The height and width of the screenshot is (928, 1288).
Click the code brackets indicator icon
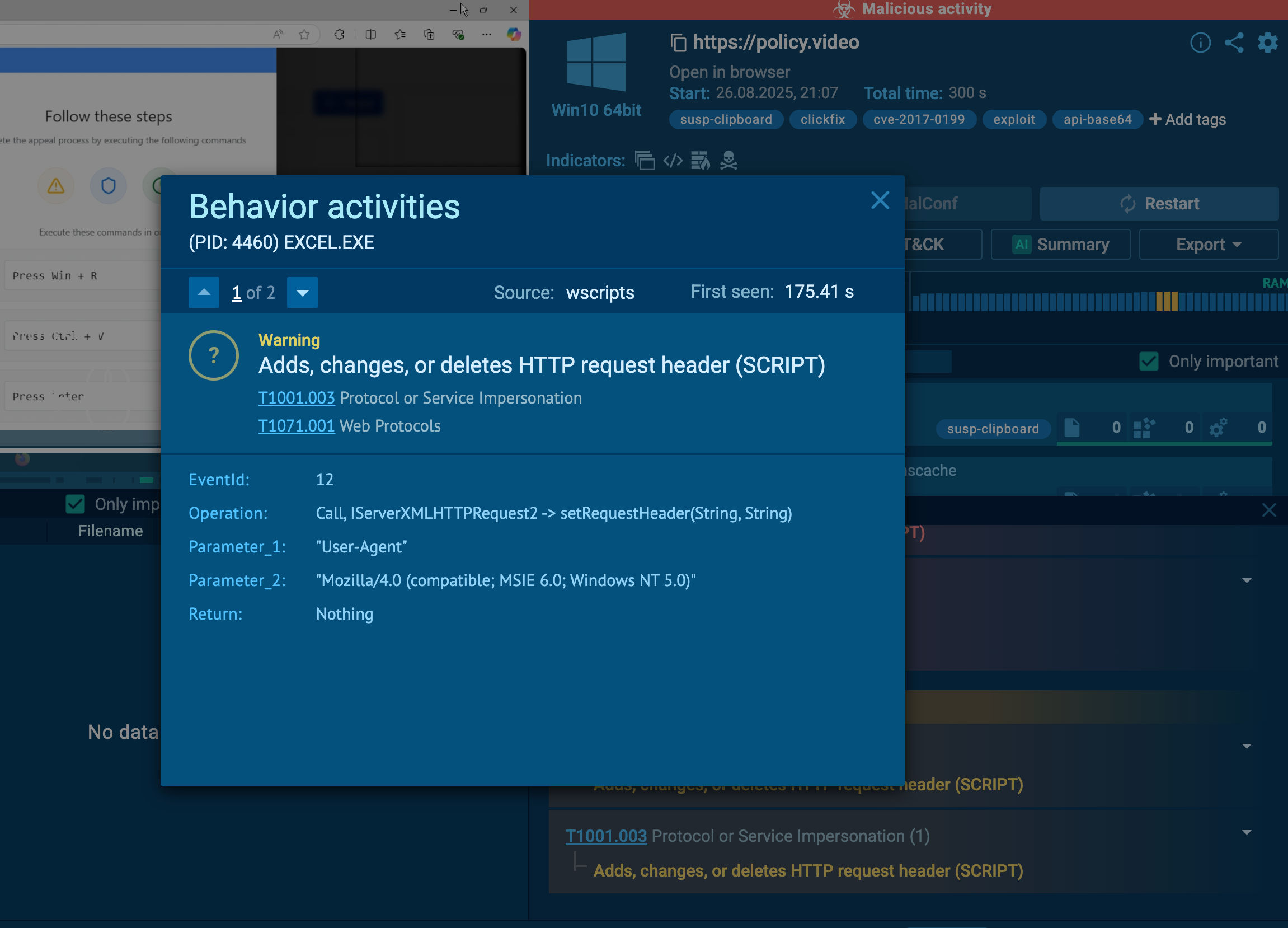point(673,161)
